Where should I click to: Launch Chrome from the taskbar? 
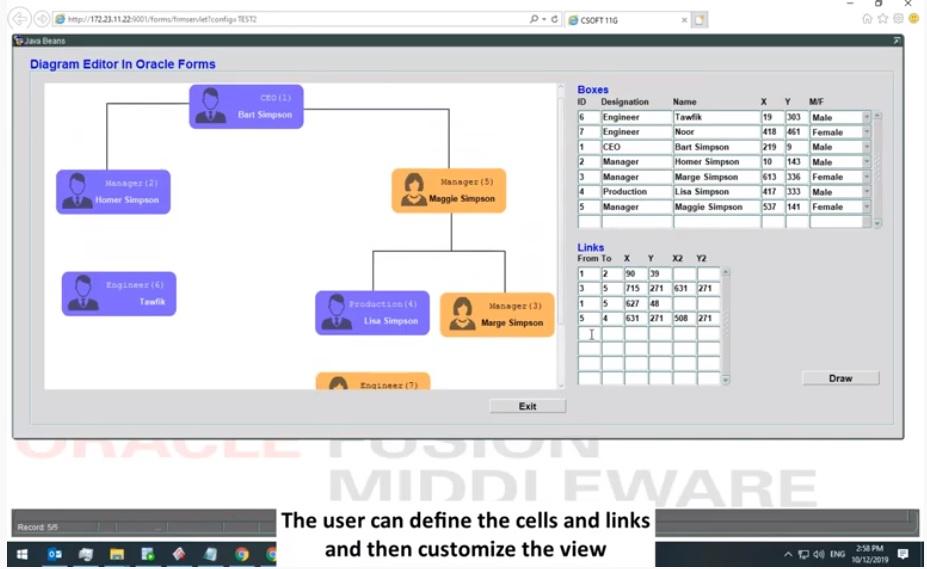pos(241,553)
